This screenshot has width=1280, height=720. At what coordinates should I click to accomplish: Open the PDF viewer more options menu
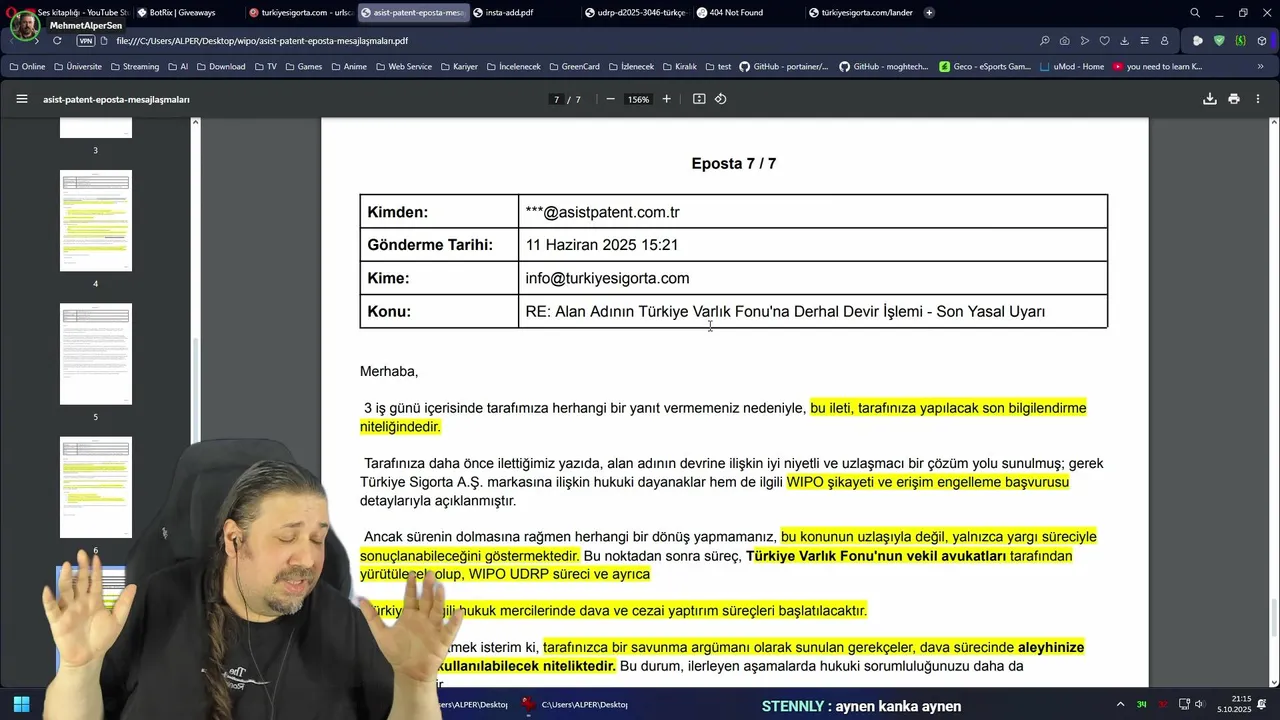(x=1258, y=99)
